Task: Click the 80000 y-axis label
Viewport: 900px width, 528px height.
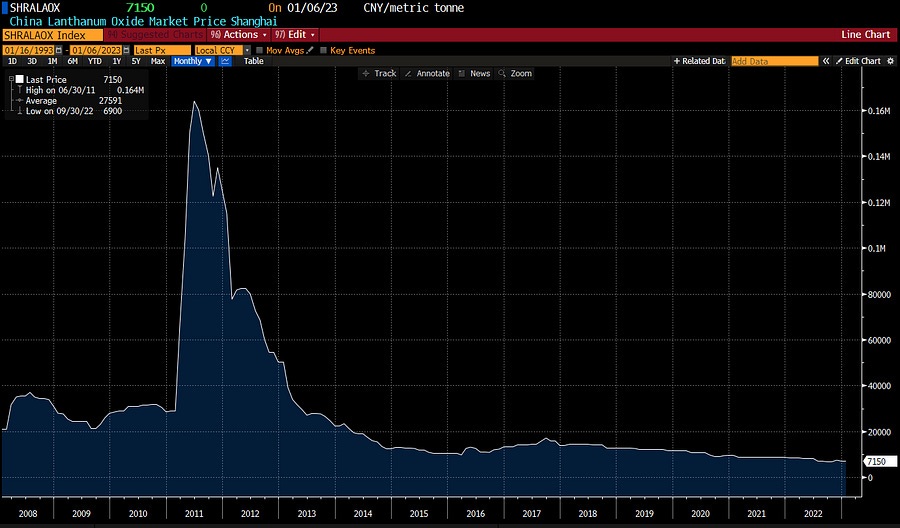Action: (x=879, y=294)
